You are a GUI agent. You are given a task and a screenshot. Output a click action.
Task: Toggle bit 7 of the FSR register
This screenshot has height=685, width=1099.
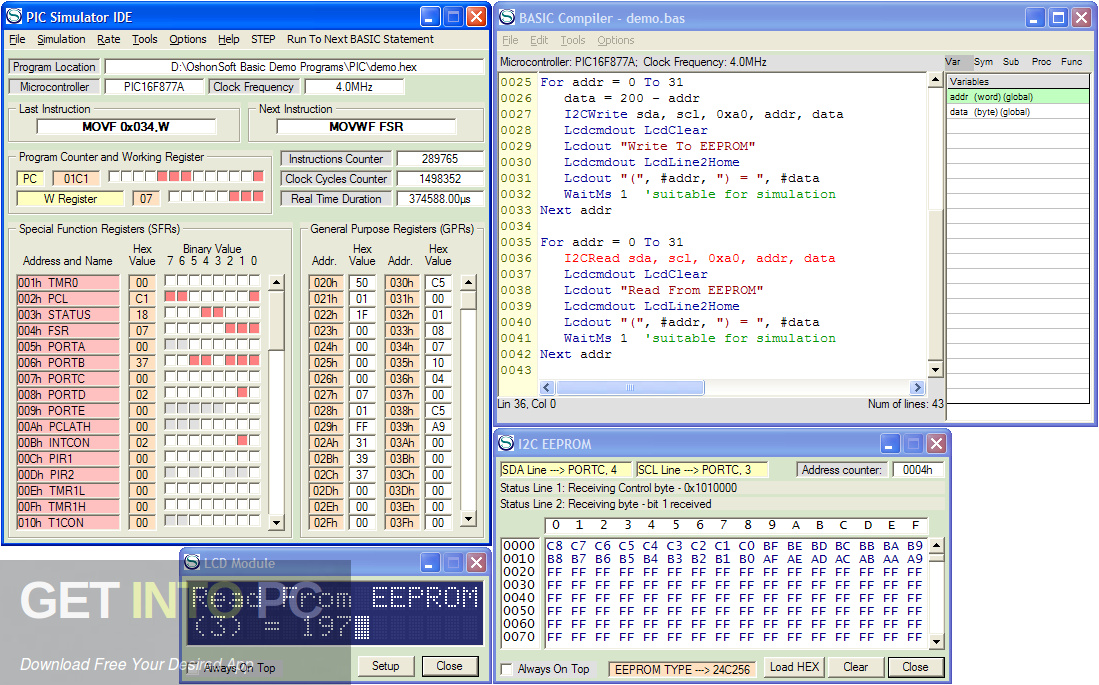coord(170,328)
